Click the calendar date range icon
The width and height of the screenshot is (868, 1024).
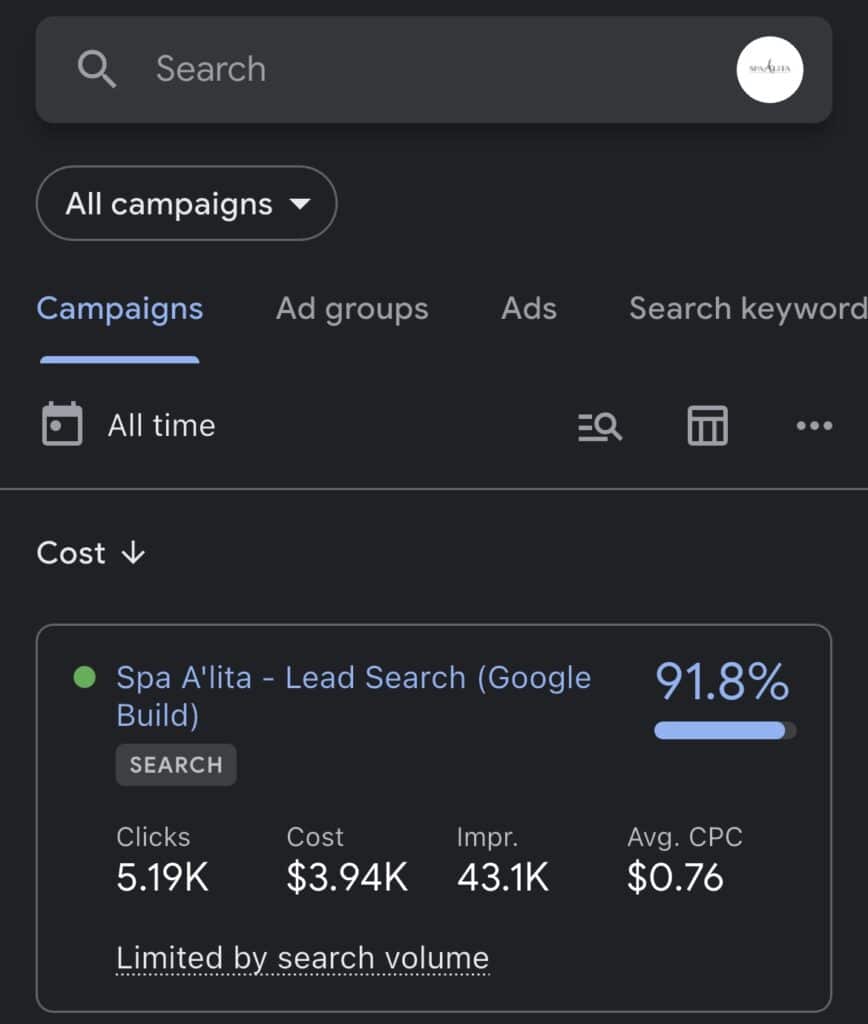click(62, 425)
